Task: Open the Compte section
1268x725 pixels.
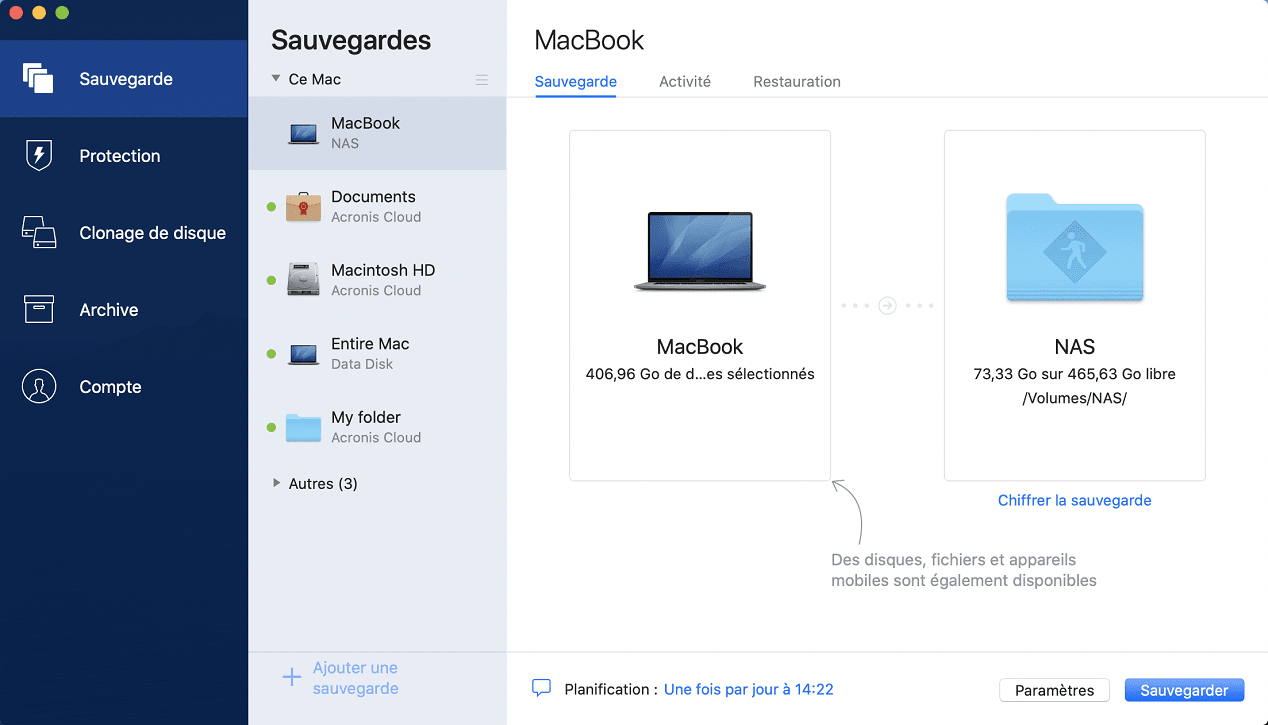Action: (x=124, y=387)
